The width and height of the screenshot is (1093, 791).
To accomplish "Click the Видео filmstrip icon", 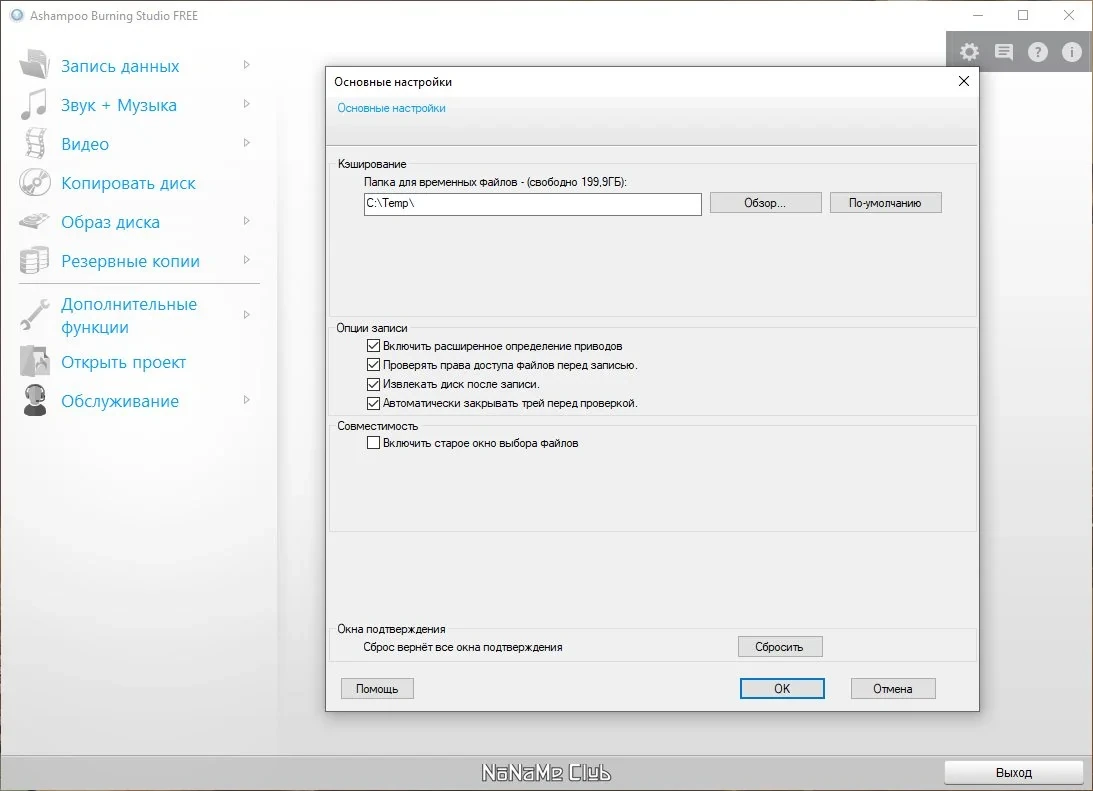I will click(34, 144).
